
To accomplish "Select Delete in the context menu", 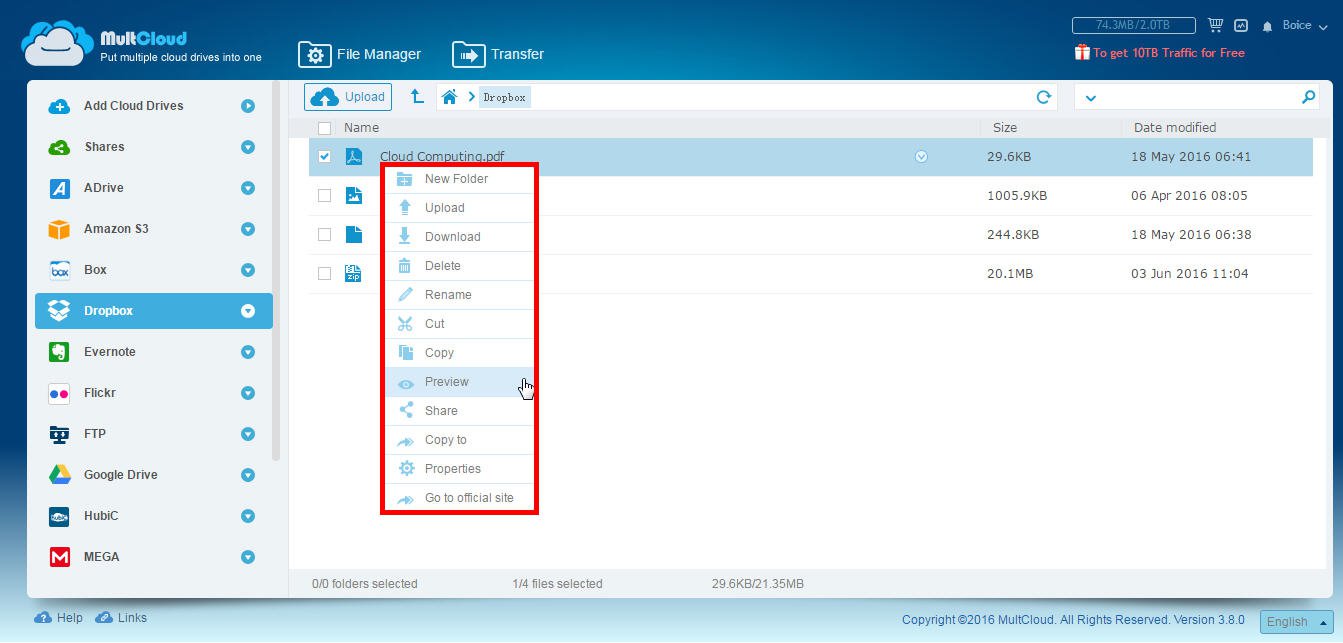I will pos(460,266).
